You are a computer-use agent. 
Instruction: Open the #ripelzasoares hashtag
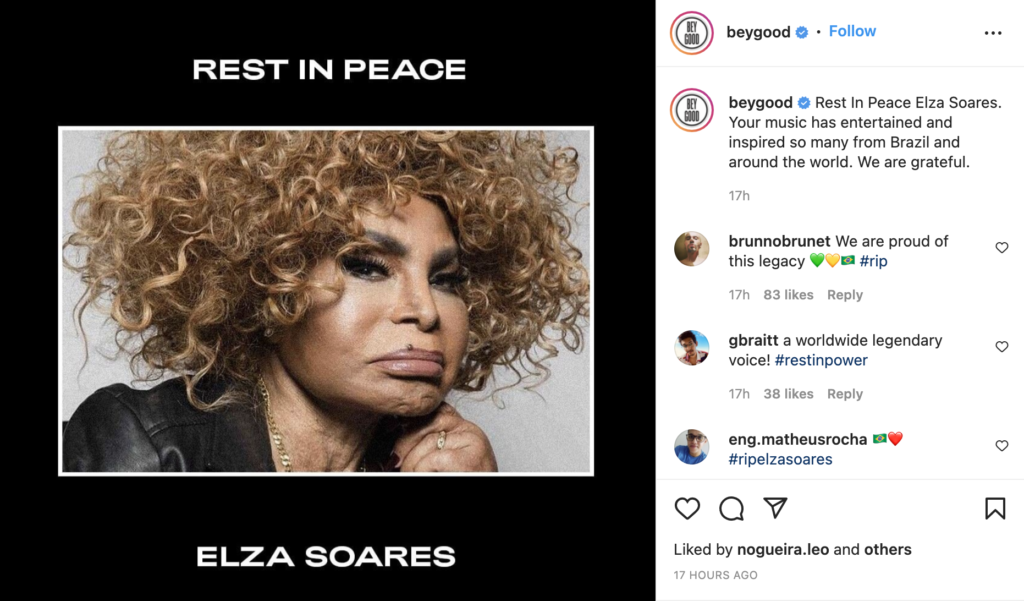point(780,459)
